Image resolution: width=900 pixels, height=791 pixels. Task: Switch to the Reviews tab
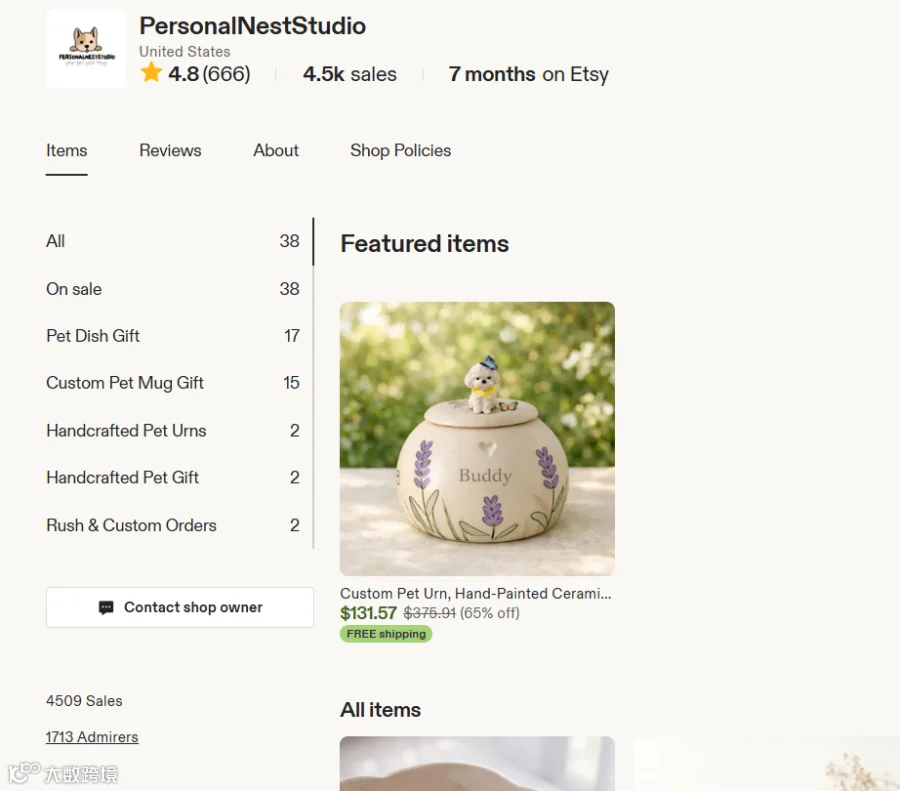click(170, 150)
